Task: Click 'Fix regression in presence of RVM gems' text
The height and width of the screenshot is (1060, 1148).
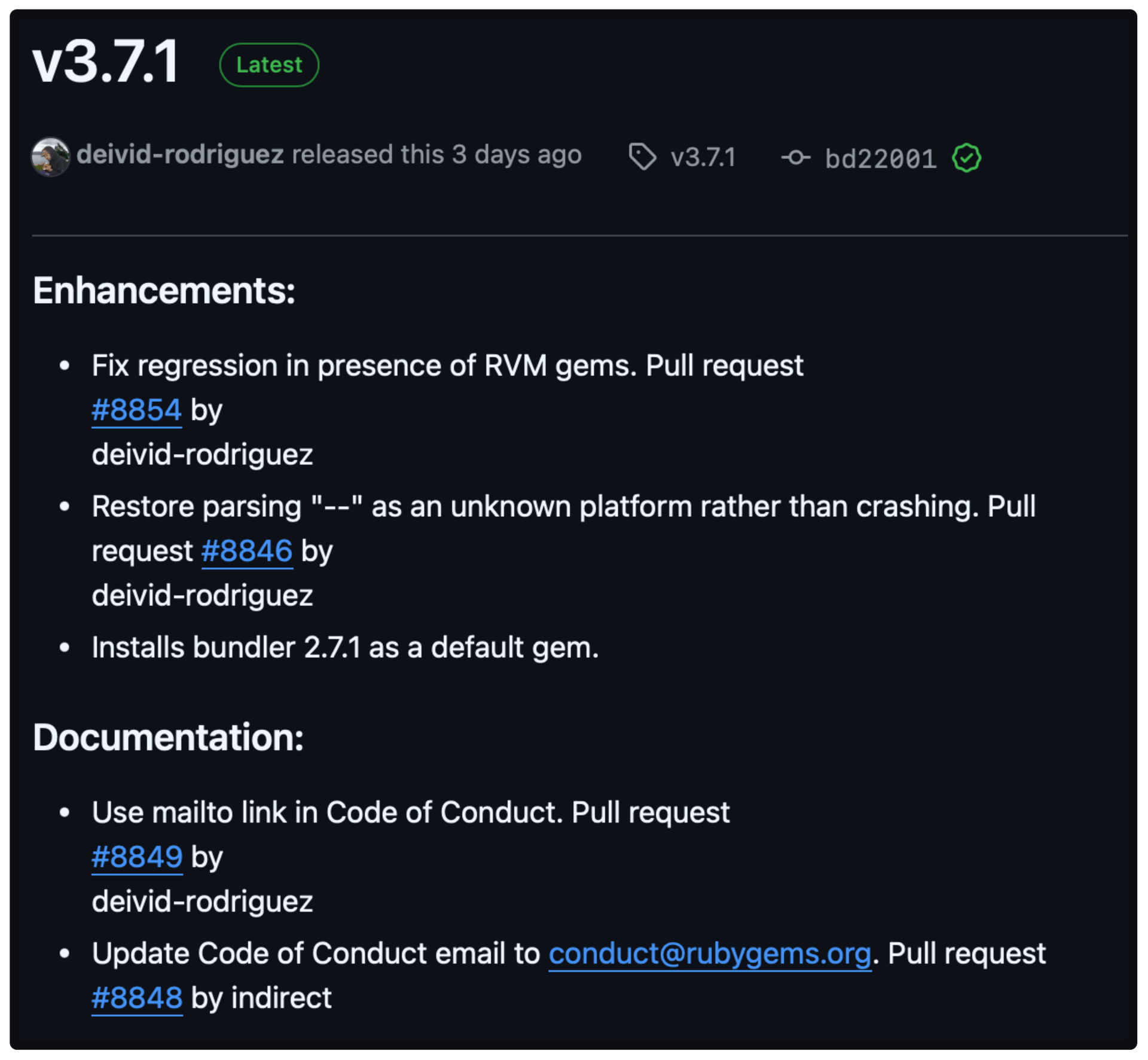Action: (364, 365)
